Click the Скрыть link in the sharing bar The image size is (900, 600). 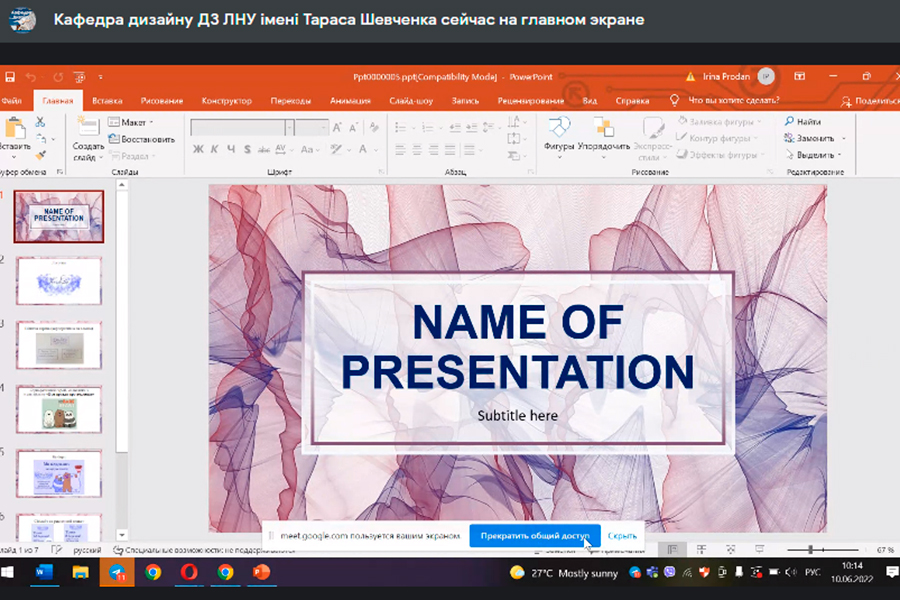(x=622, y=536)
